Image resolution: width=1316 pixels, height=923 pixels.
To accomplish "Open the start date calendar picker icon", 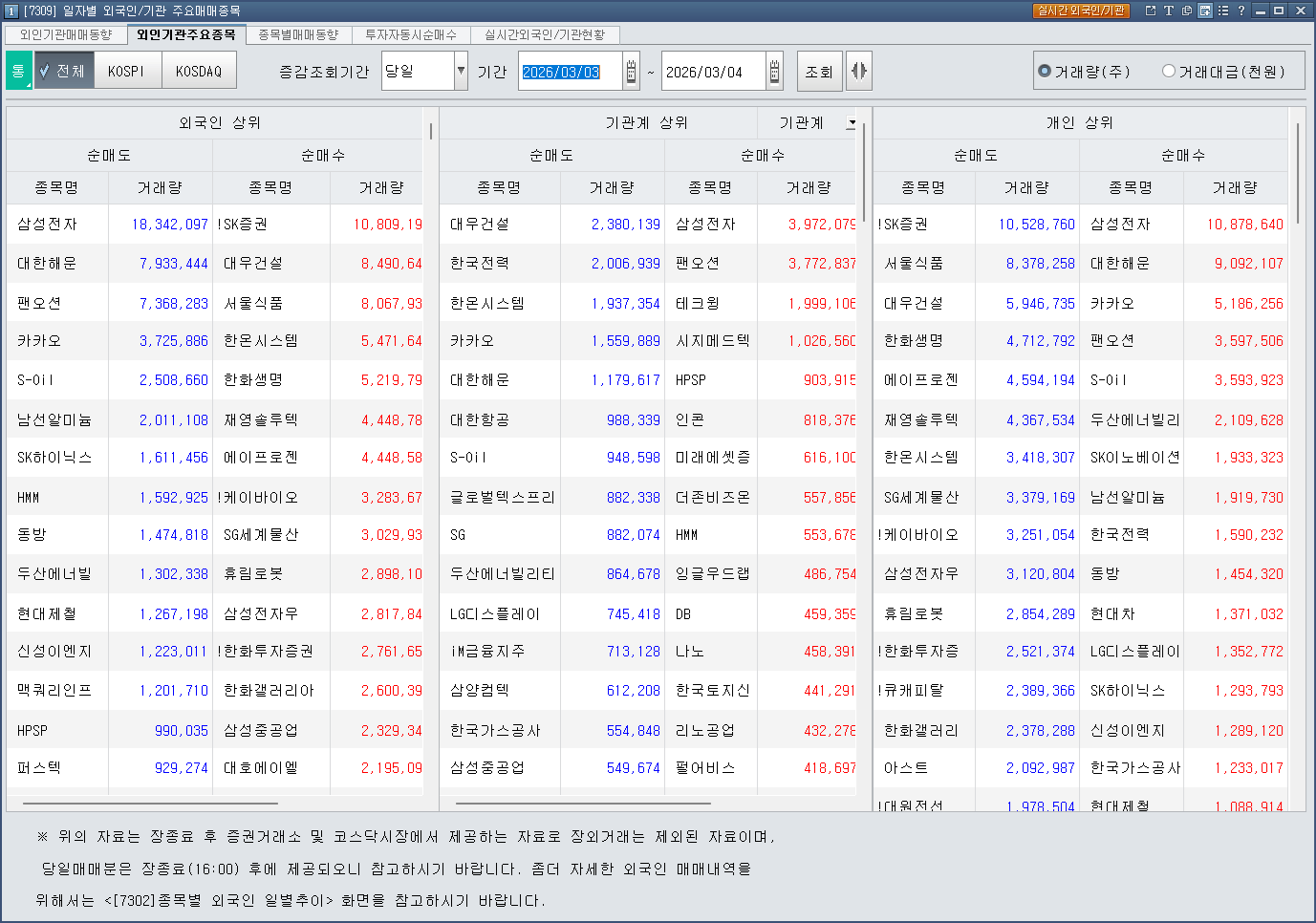I will (x=631, y=72).
